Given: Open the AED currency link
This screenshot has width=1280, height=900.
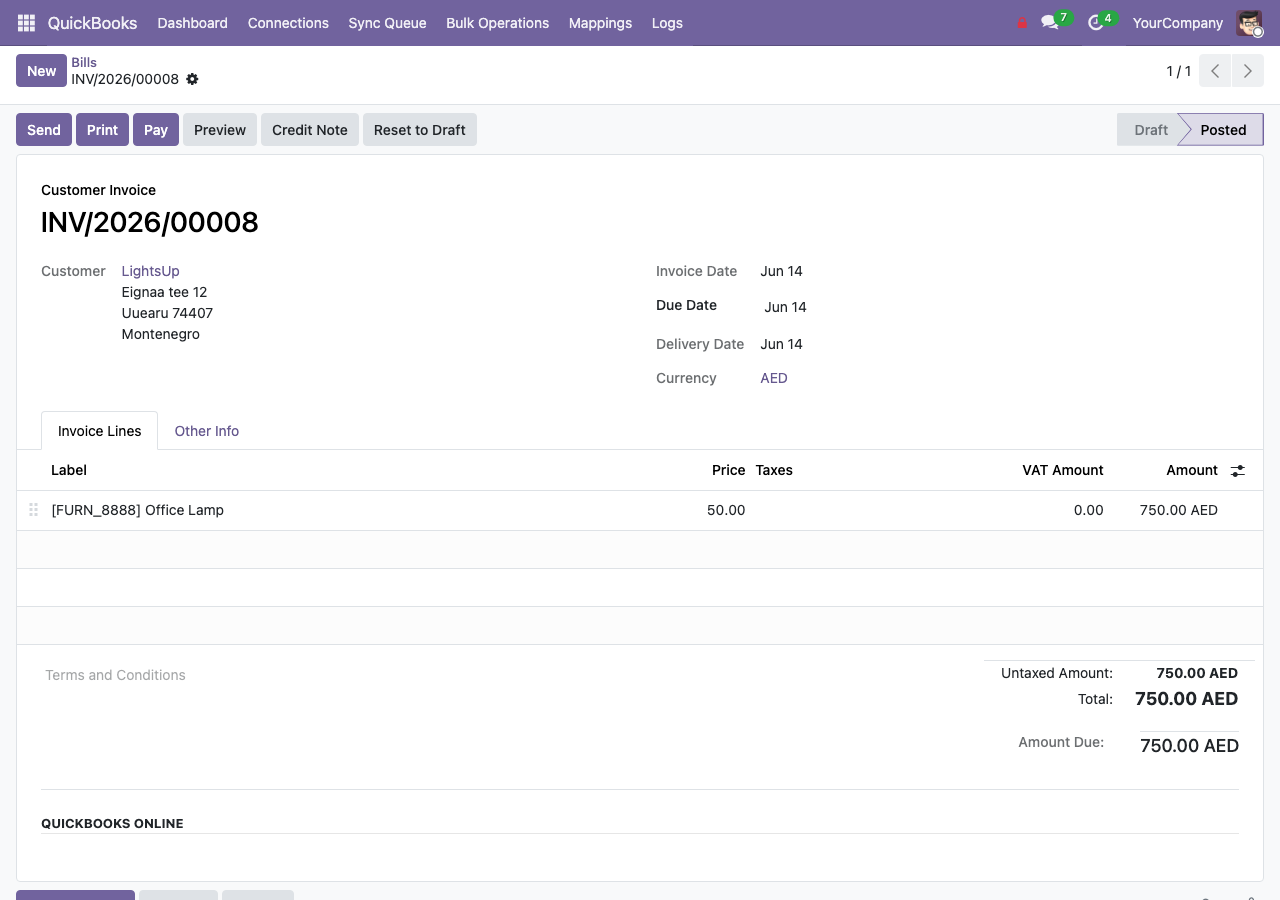Looking at the screenshot, I should [x=774, y=378].
